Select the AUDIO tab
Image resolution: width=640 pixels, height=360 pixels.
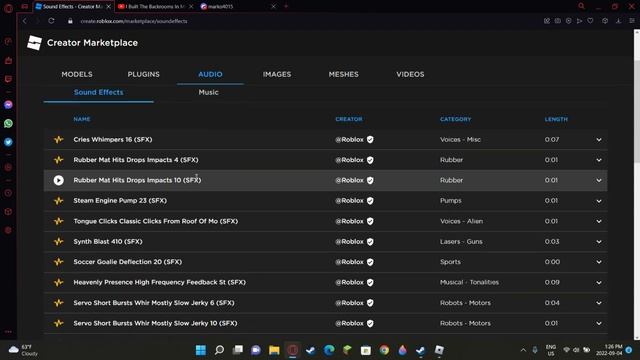click(x=210, y=74)
